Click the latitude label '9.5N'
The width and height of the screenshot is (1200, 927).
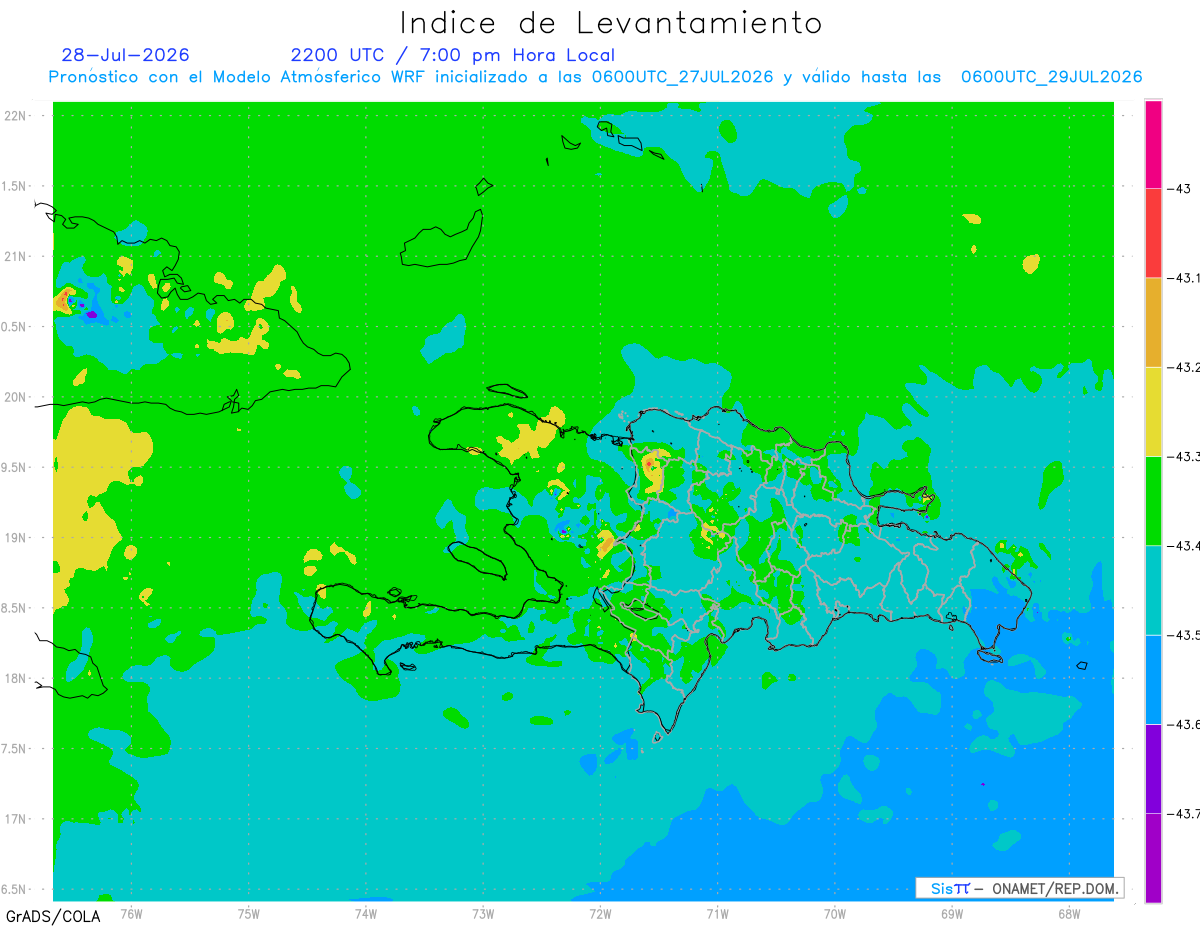(x=15, y=468)
